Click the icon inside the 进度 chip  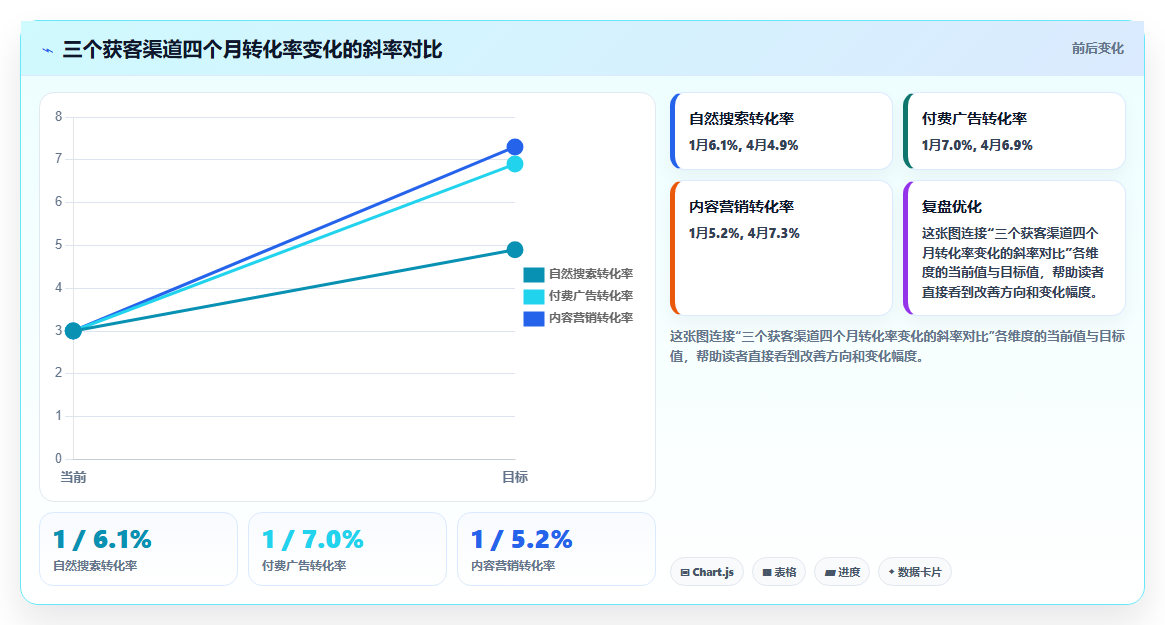tap(830, 573)
